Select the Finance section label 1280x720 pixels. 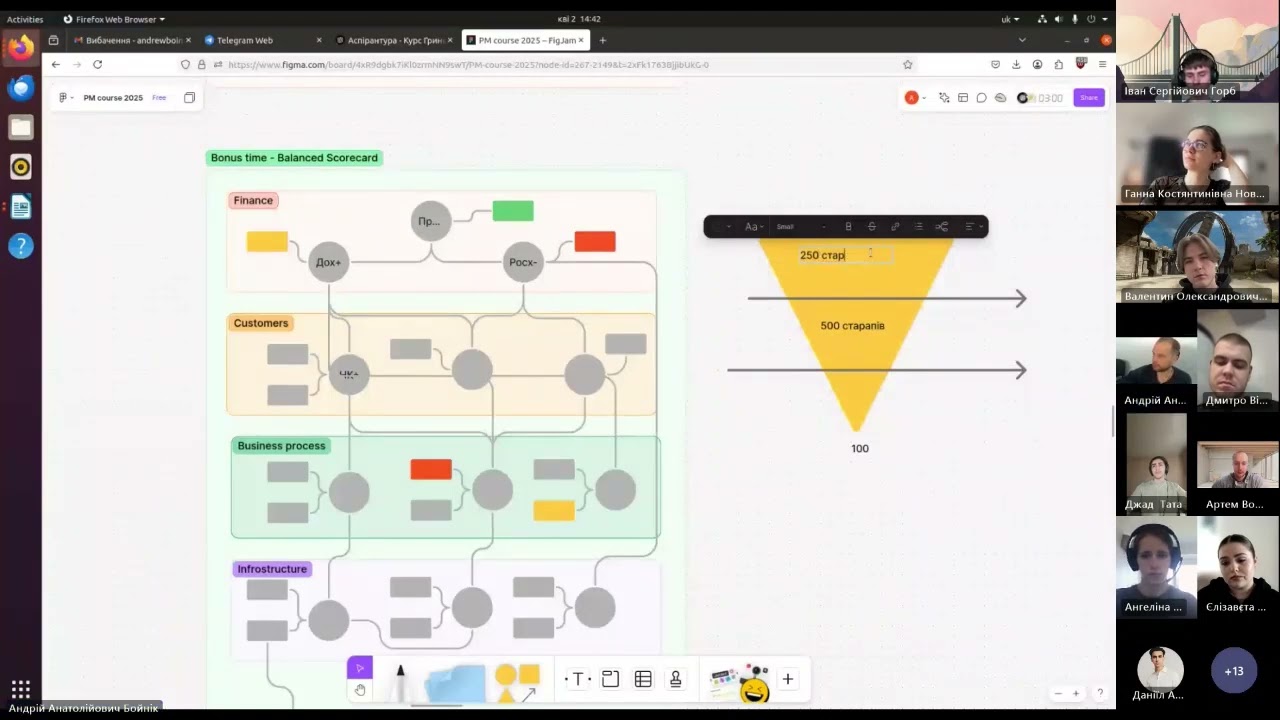pyautogui.click(x=253, y=200)
